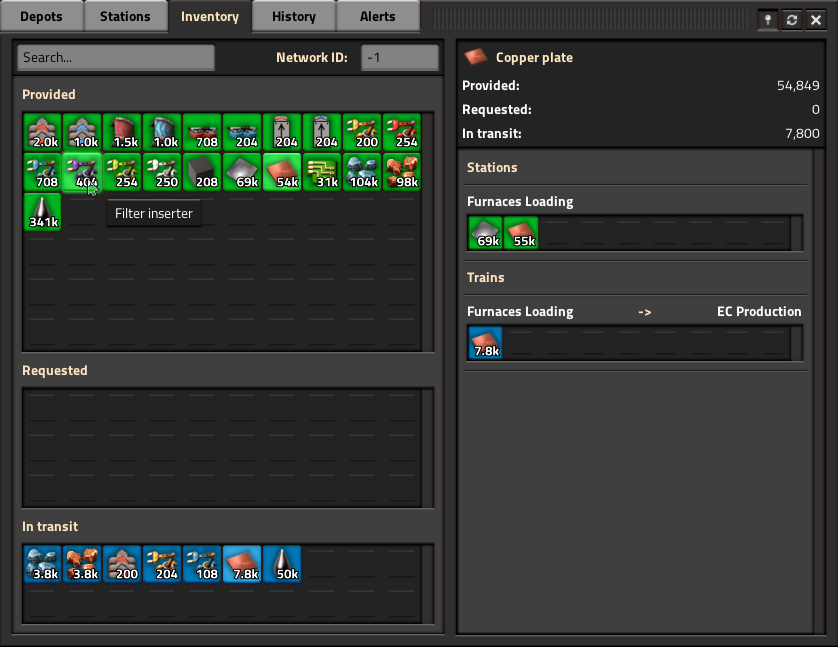Select silver cone item in Provided (341k)
The width and height of the screenshot is (838, 647).
pos(42,212)
